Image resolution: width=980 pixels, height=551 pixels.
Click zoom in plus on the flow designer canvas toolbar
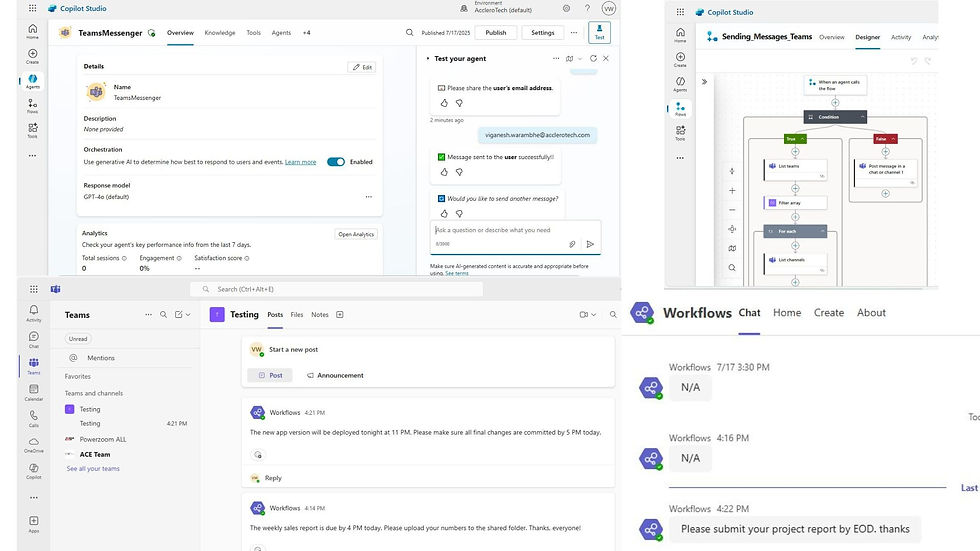coord(732,191)
